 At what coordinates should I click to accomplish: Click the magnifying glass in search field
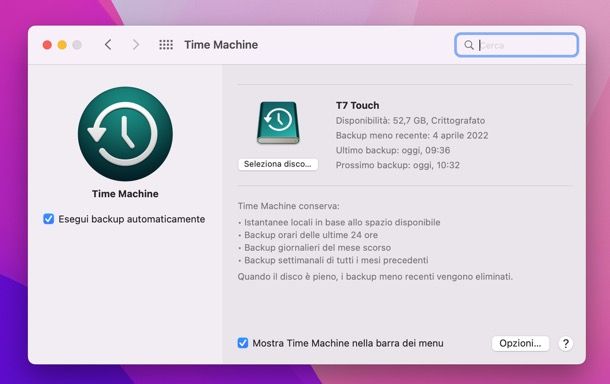pyautogui.click(x=469, y=45)
